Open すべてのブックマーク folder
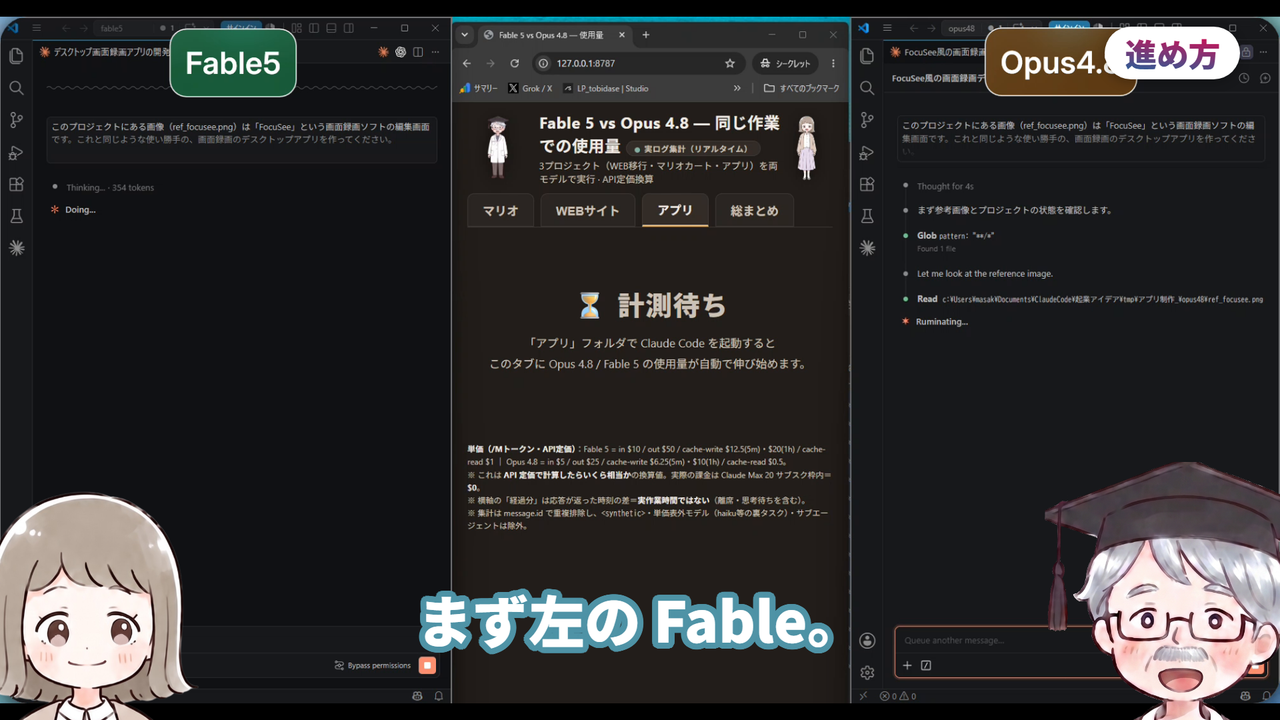 [x=803, y=88]
